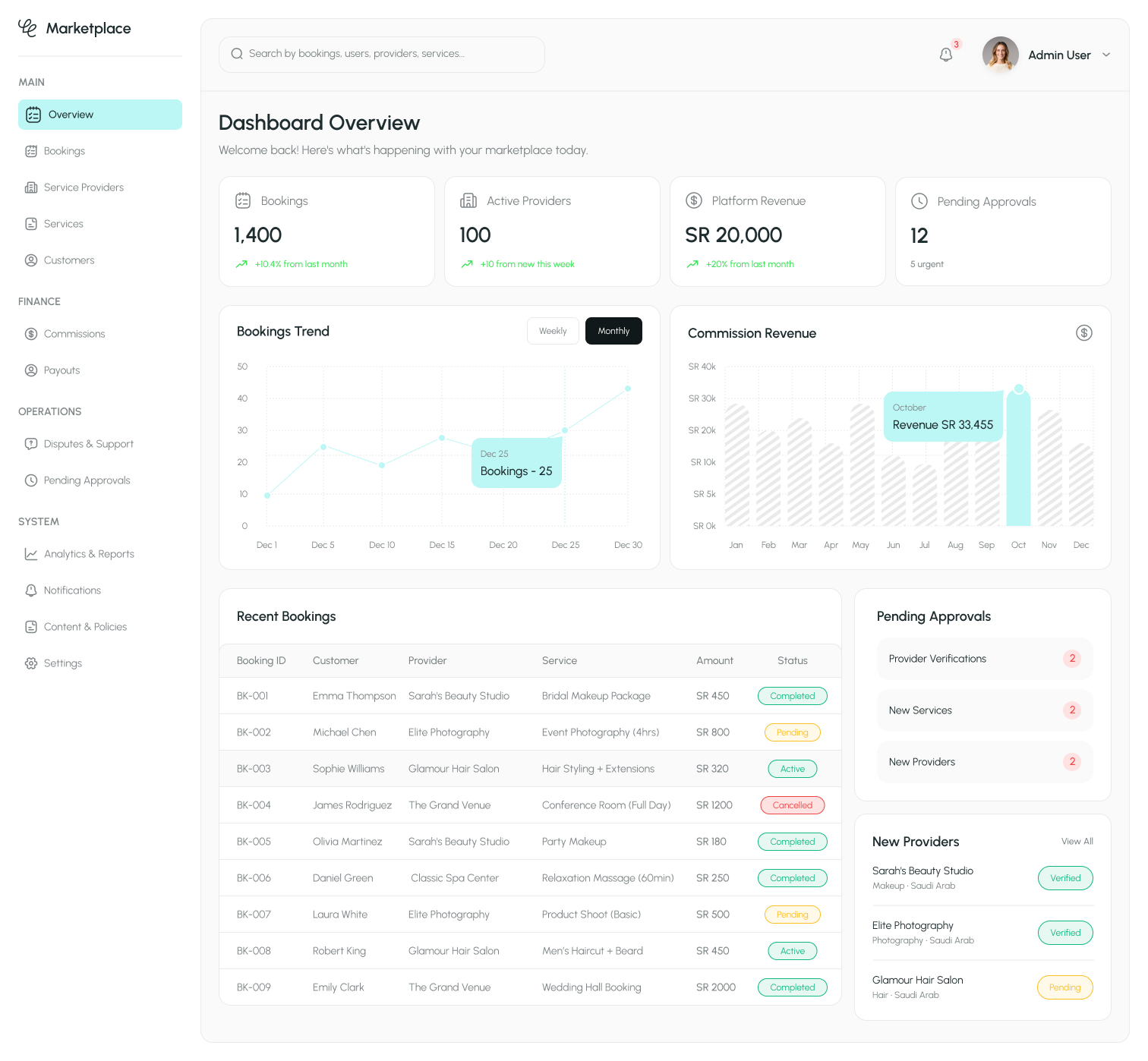Screen dimensions: 1148x1061
Task: Click the Active Providers stat card icon
Action: coord(468,200)
